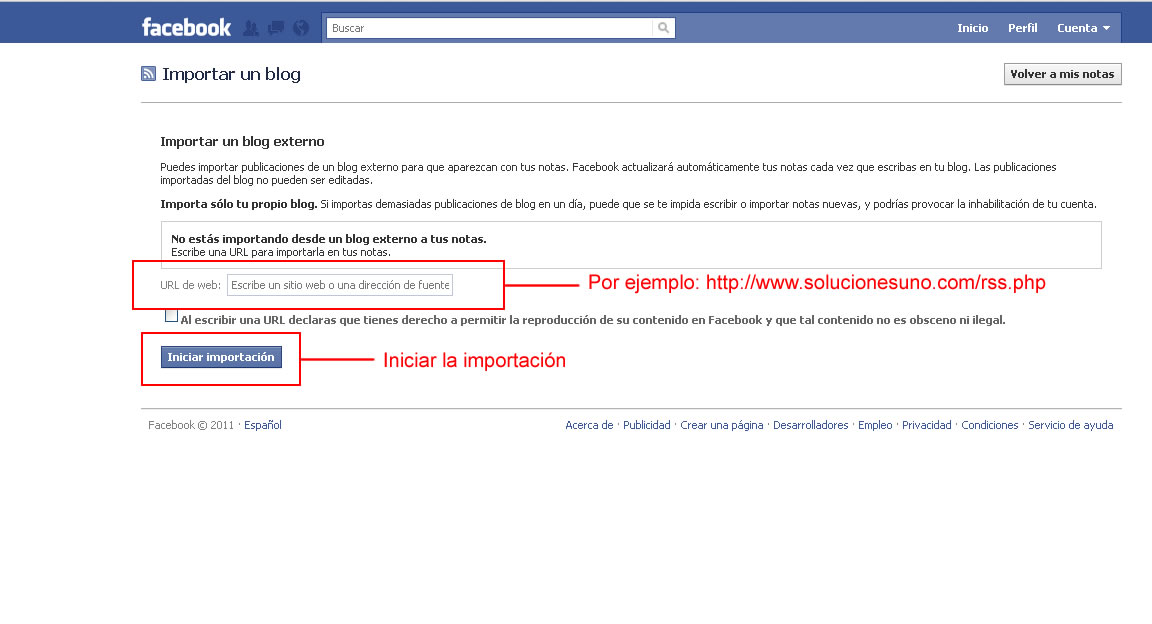Screen dimensions: 1152x624
Task: Click the Facebook logo
Action: pos(187,27)
